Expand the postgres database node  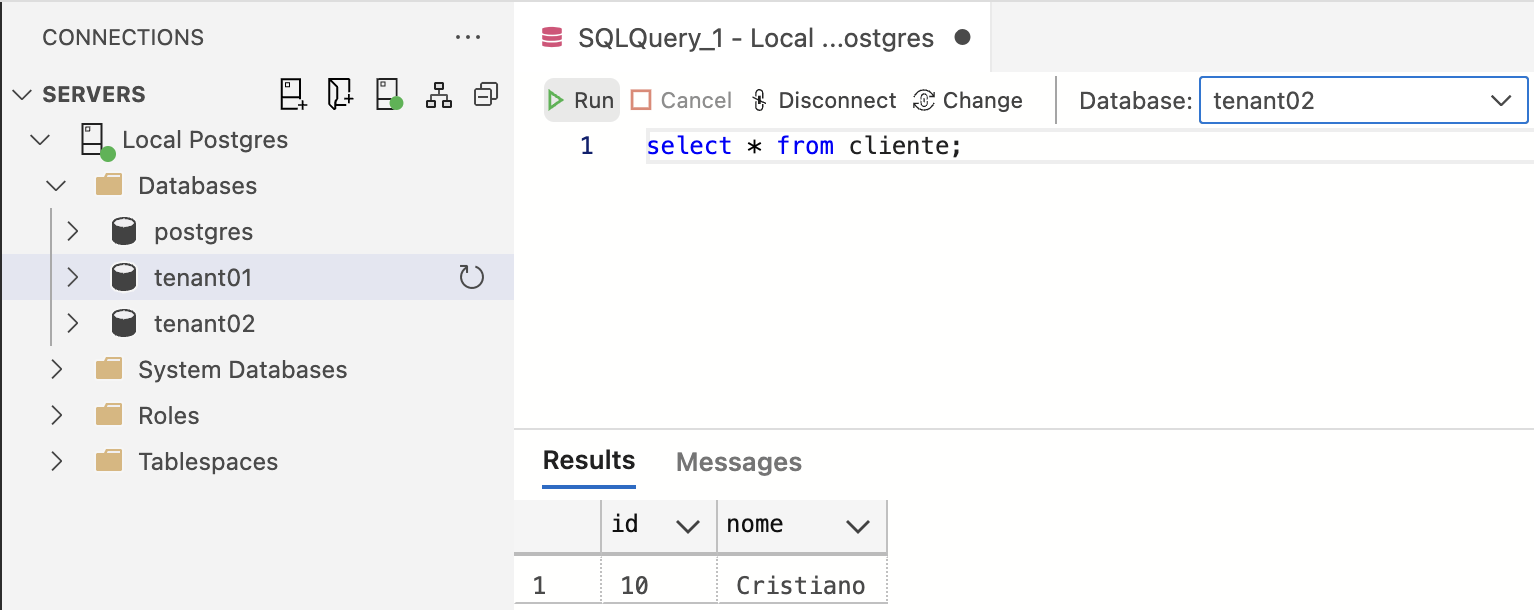point(72,232)
